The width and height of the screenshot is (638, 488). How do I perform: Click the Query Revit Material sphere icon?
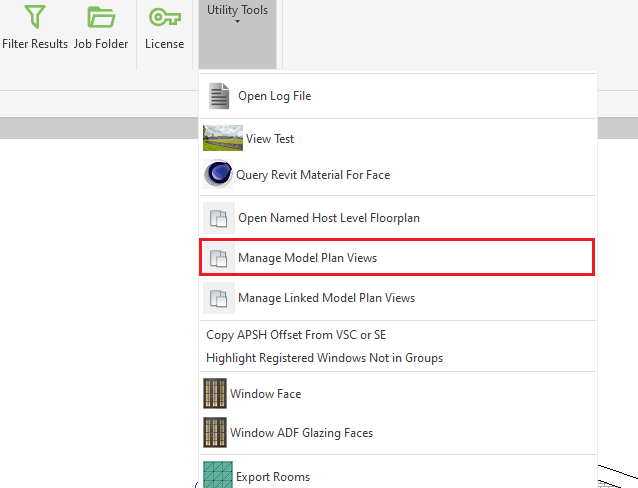[x=218, y=174]
